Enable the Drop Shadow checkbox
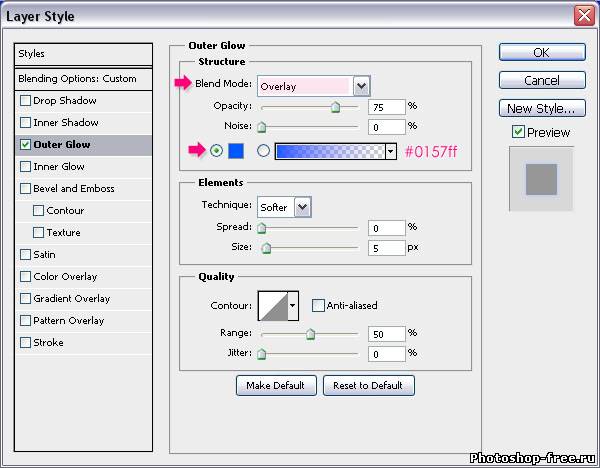Image resolution: width=600 pixels, height=468 pixels. click(26, 101)
